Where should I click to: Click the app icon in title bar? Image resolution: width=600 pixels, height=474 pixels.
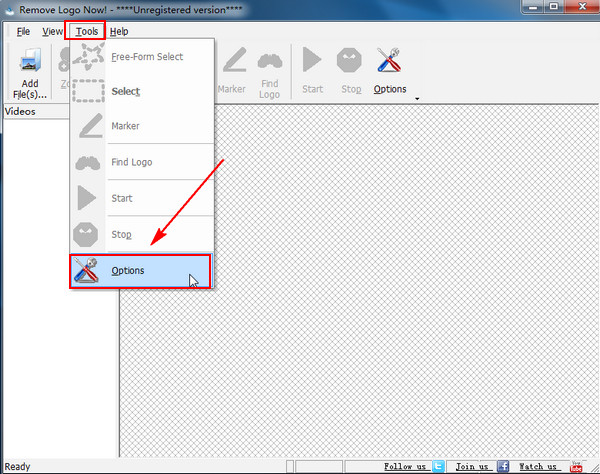point(10,10)
